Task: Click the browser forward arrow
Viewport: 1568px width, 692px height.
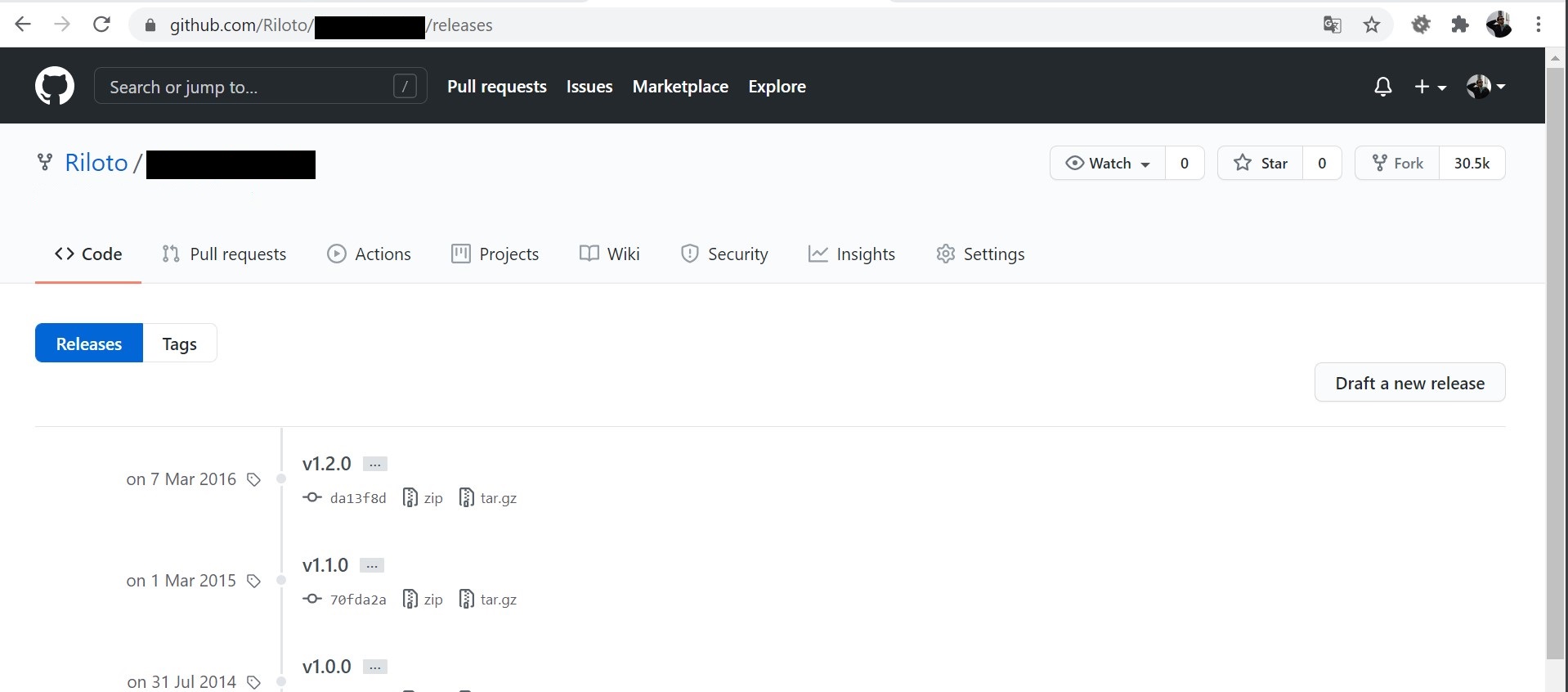Action: (62, 25)
